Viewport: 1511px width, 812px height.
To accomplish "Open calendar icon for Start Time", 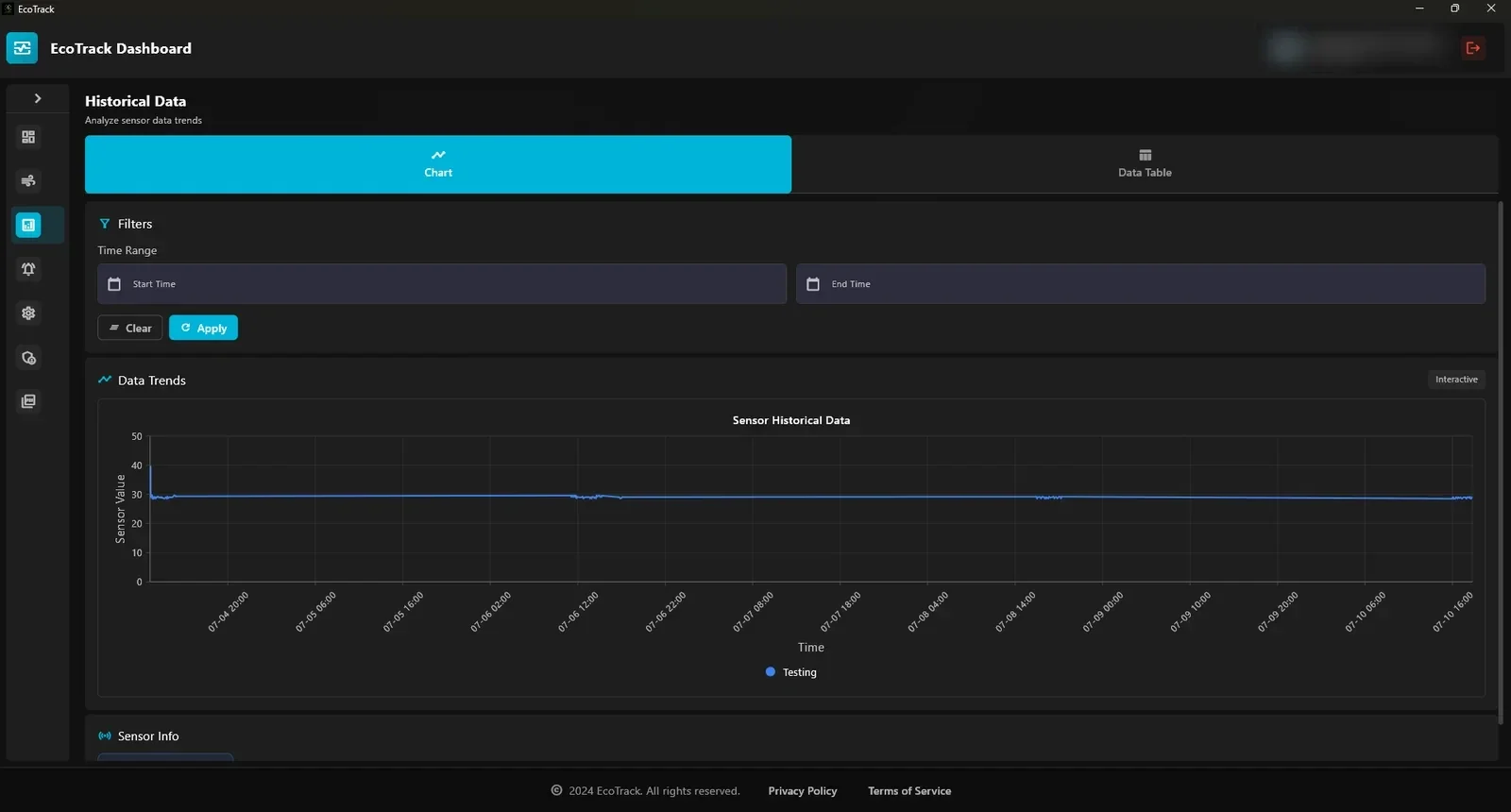I will [114, 284].
